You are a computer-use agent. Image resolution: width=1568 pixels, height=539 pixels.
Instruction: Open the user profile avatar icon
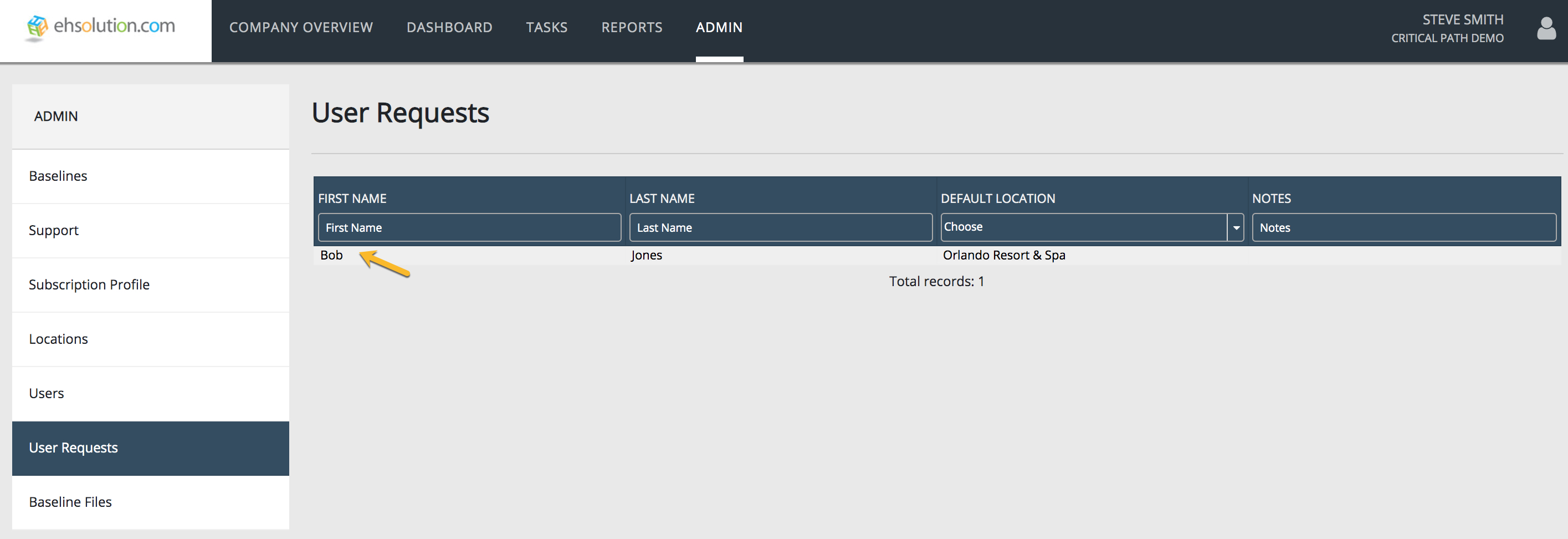tap(1545, 29)
